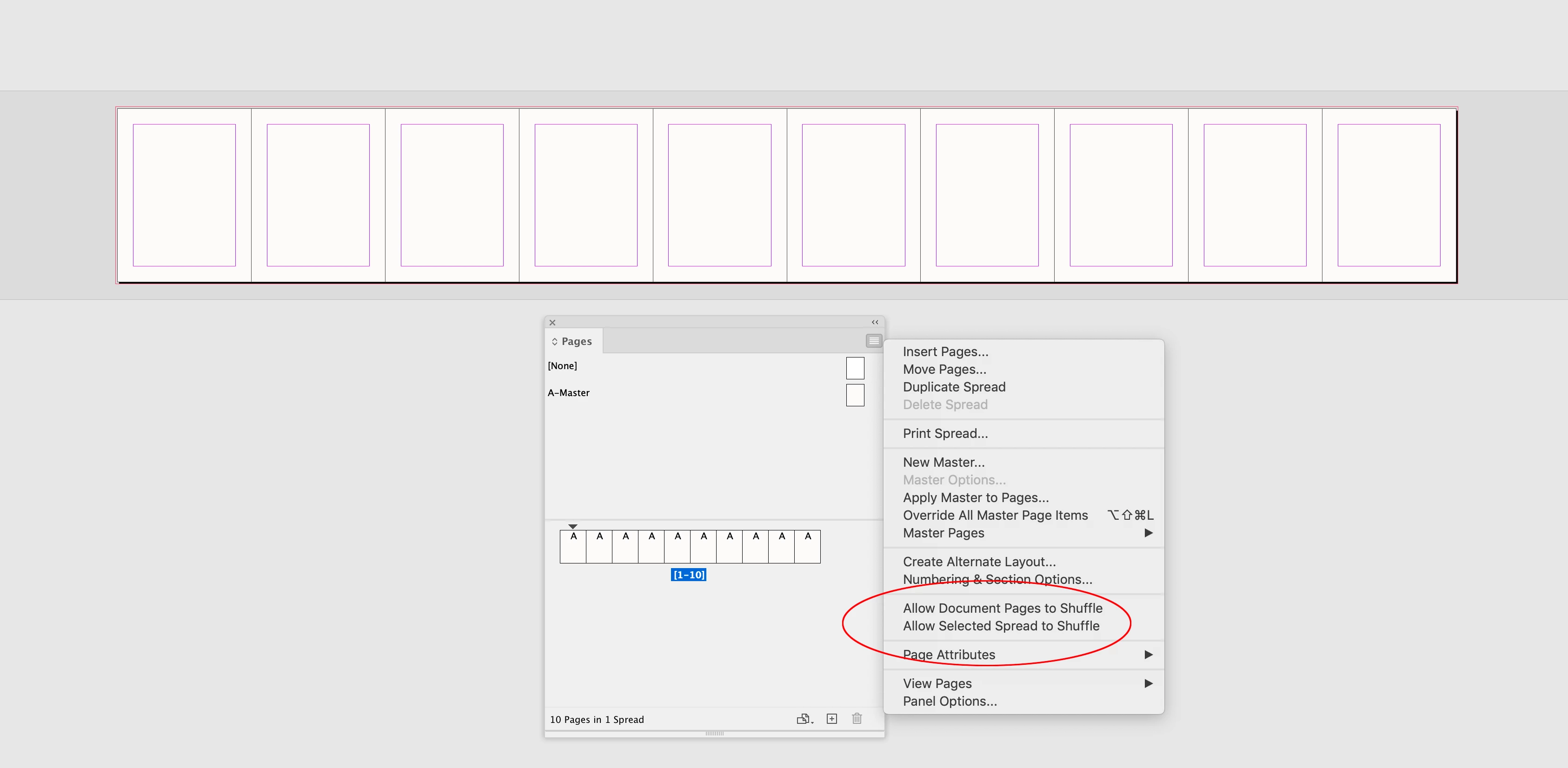Click the [None] master page thumbnail

pos(855,368)
